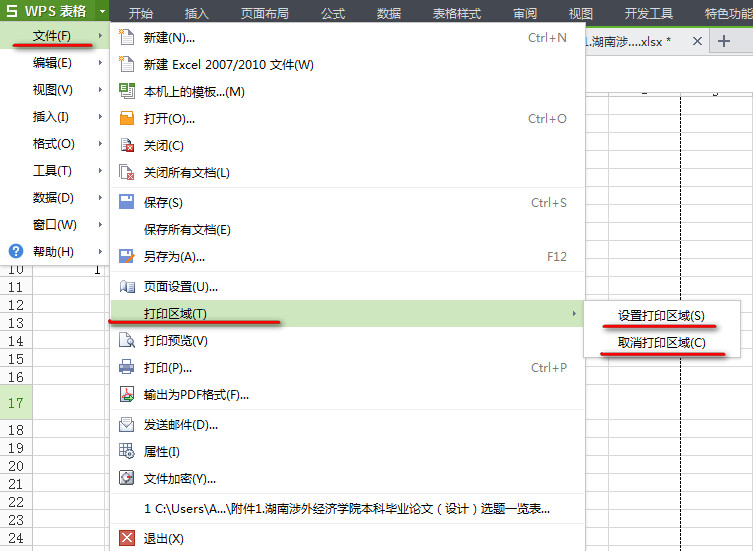Choose 取消打印区域(C) in submenu
The image size is (753, 551).
661,343
